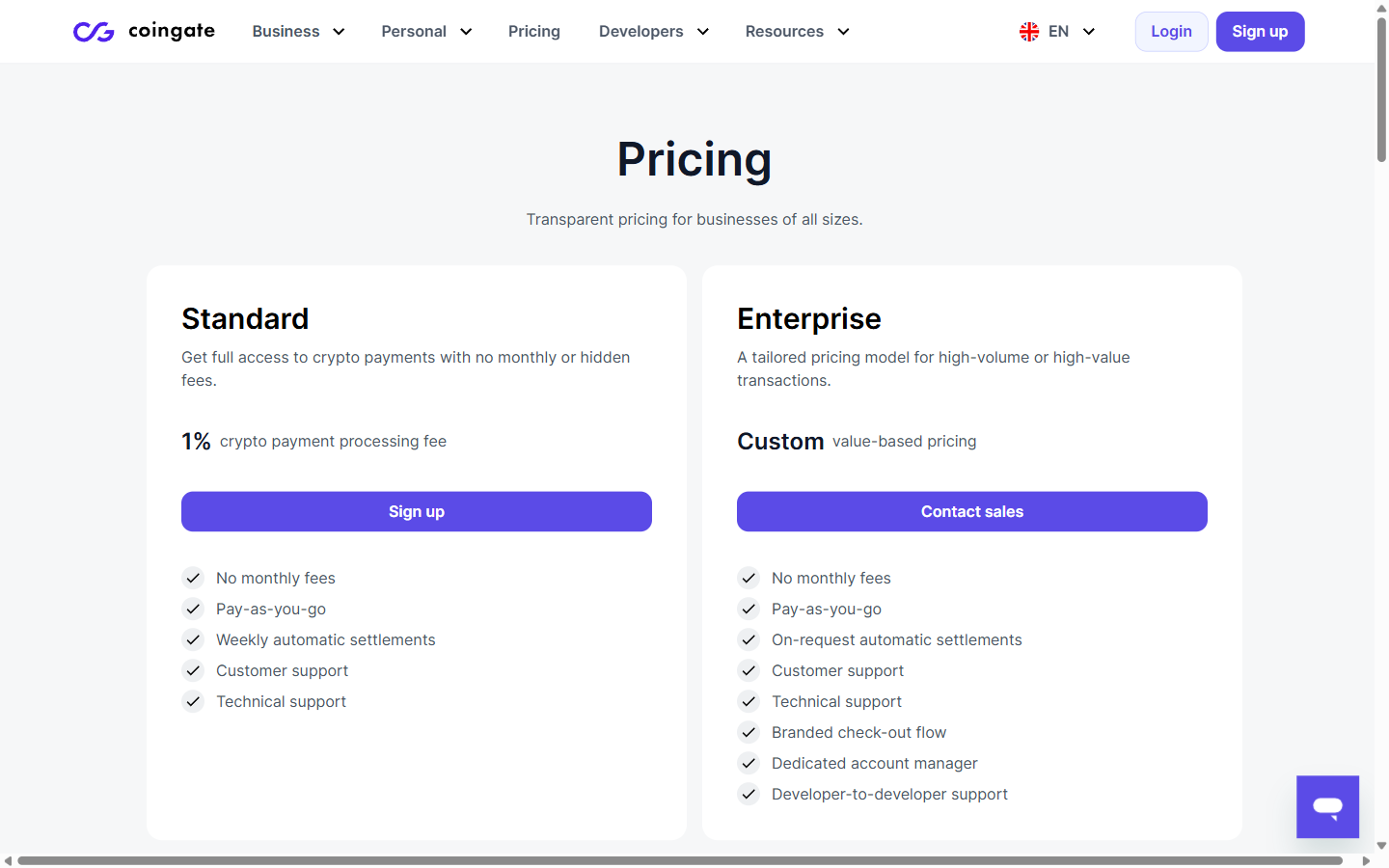Select Pricing in the navigation bar

(x=534, y=31)
